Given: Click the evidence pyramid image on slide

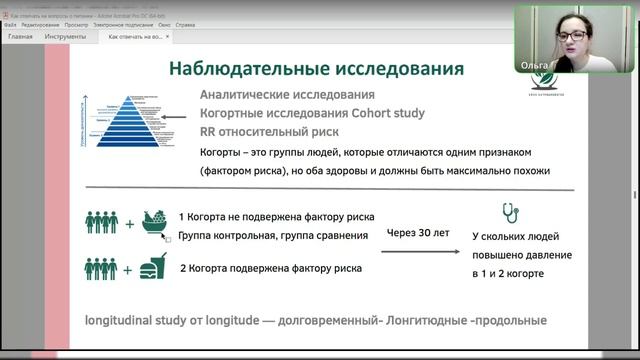Looking at the screenshot, I should point(128,121).
